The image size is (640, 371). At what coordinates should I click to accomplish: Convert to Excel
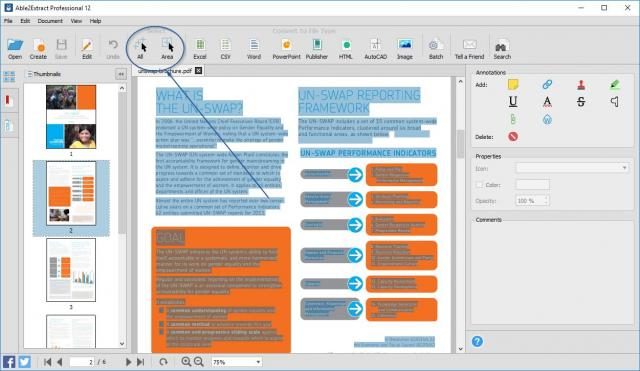click(200, 49)
